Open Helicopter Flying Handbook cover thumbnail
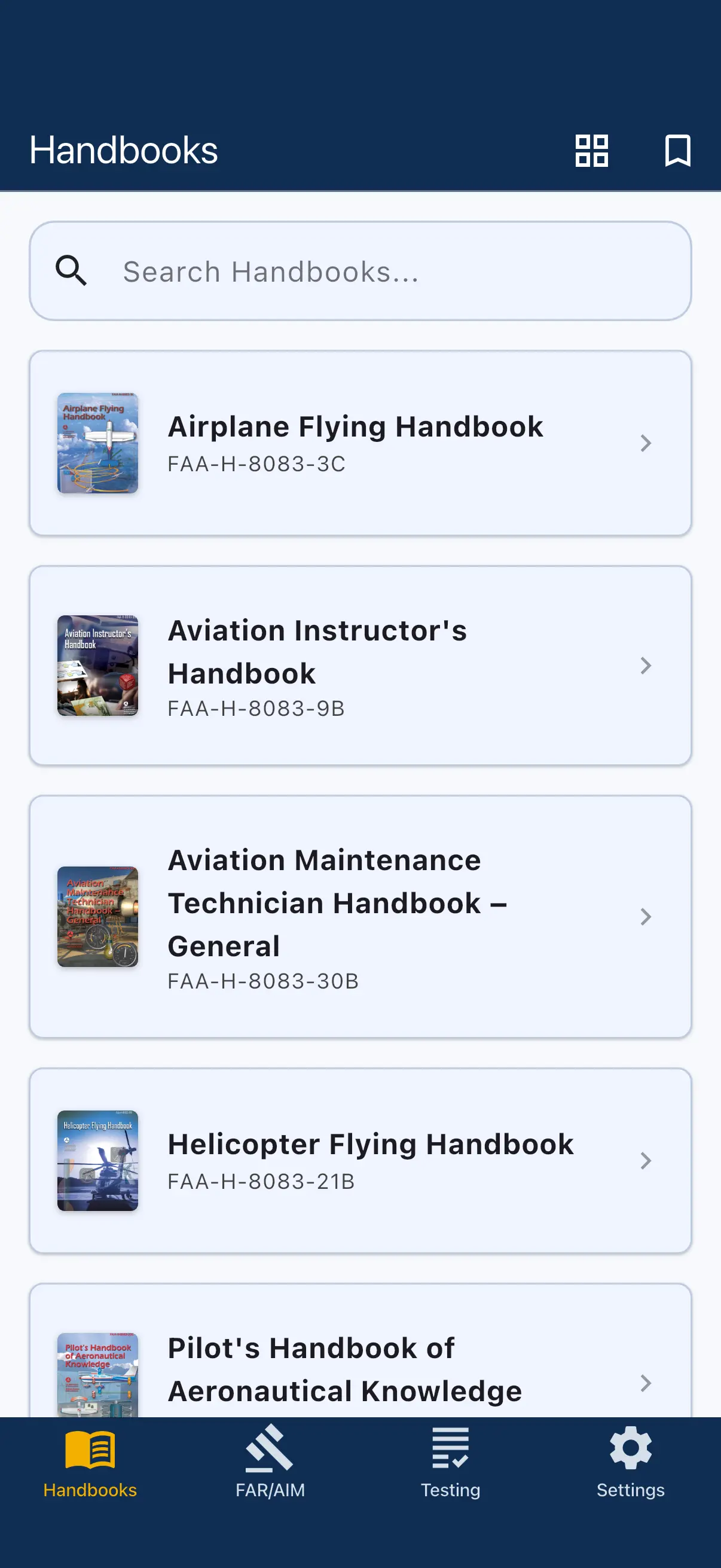The image size is (721, 1568). click(97, 1160)
